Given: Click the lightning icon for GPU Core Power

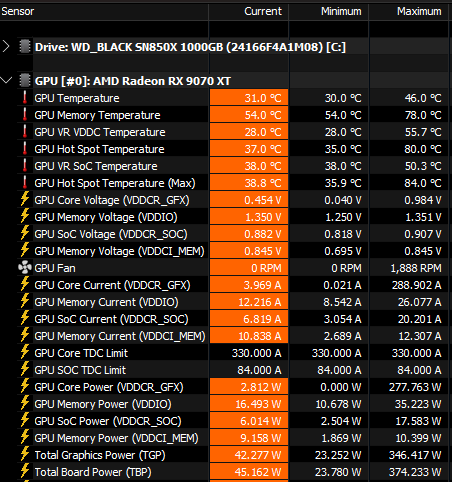Looking at the screenshot, I should [25, 386].
